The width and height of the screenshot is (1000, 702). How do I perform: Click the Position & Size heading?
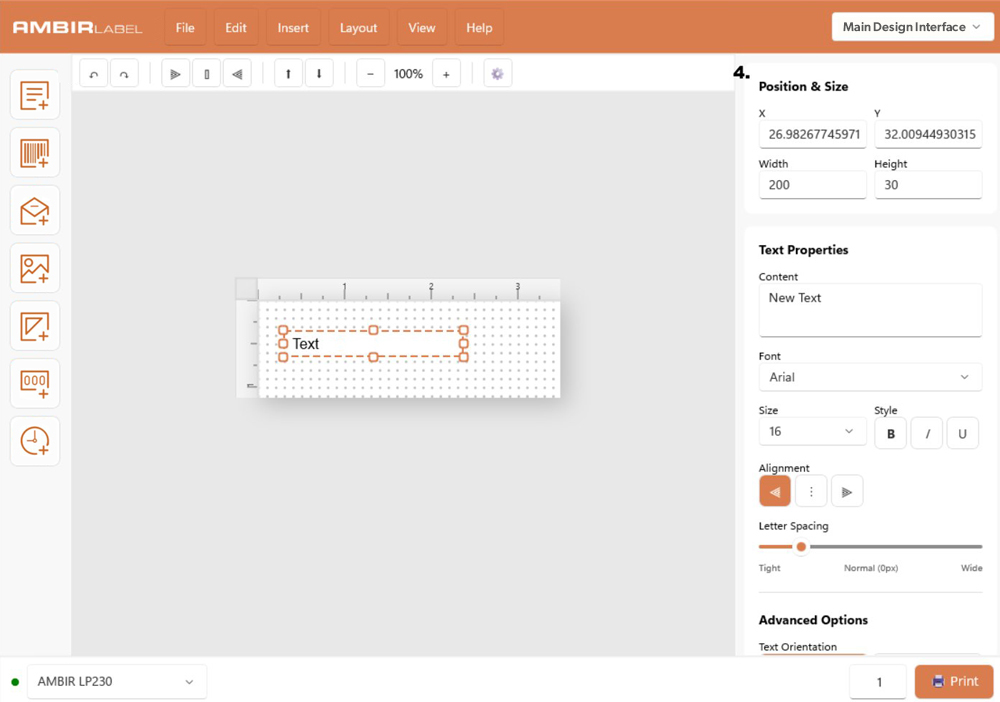click(804, 87)
